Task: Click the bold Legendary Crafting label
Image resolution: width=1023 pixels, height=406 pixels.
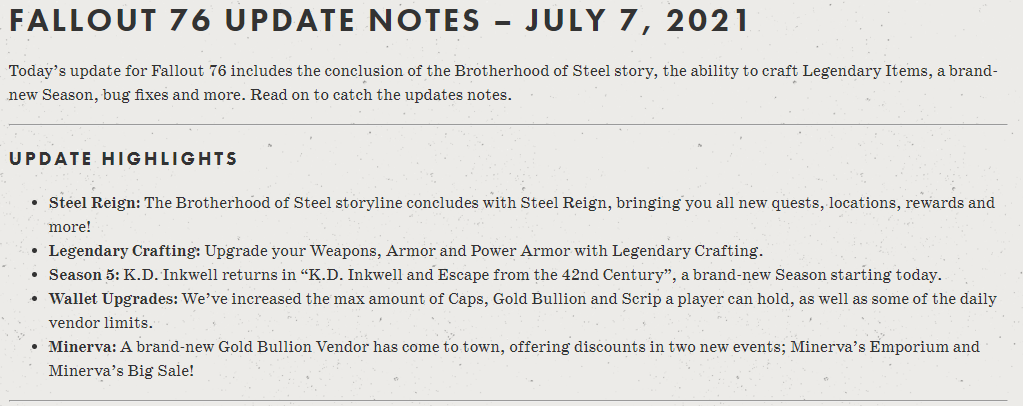Action: pyautogui.click(x=125, y=251)
